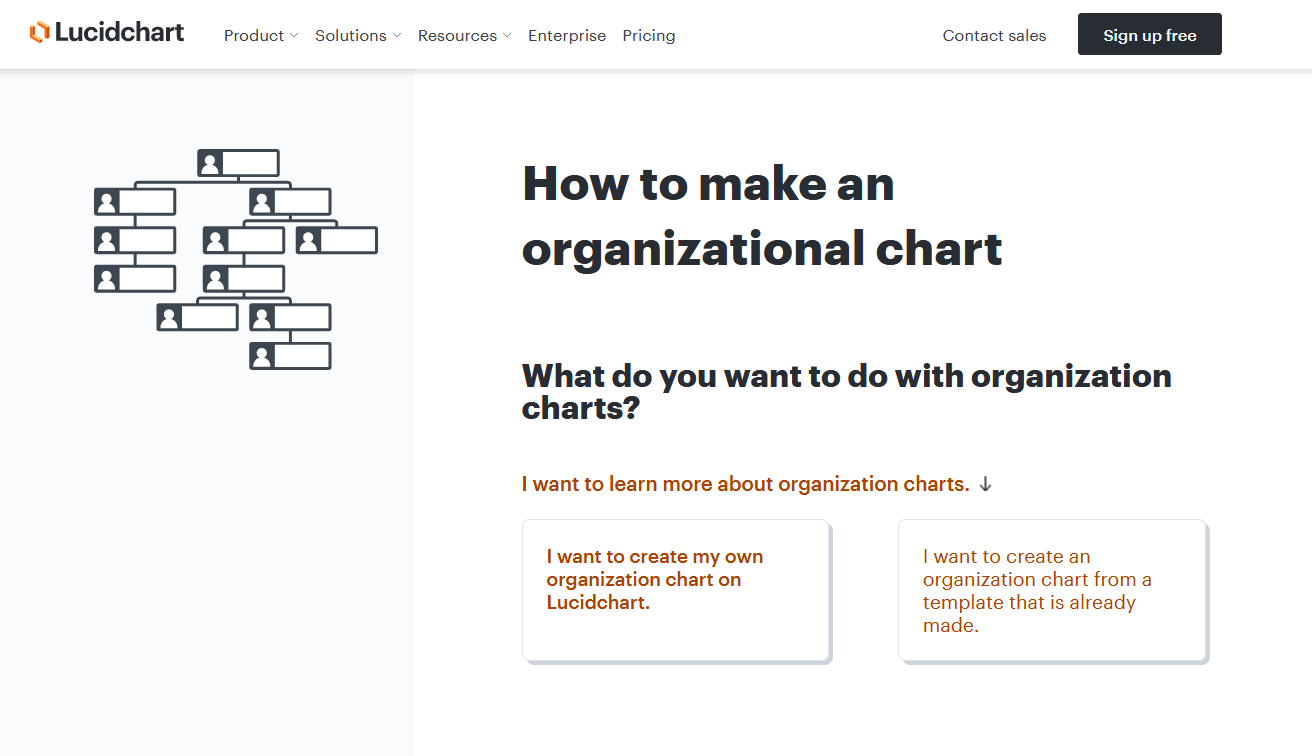The height and width of the screenshot is (756, 1312).
Task: Click the down arrow after learn more link
Action: [985, 484]
